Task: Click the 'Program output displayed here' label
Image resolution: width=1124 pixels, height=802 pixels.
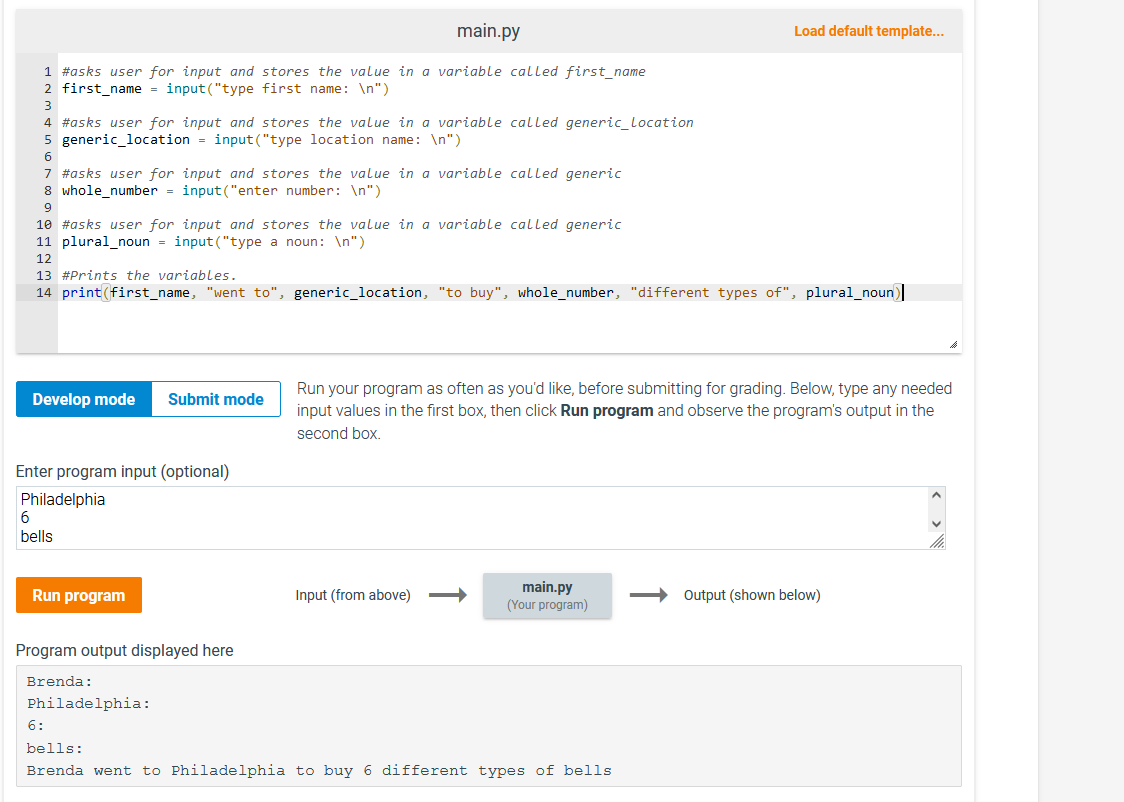Action: [125, 651]
